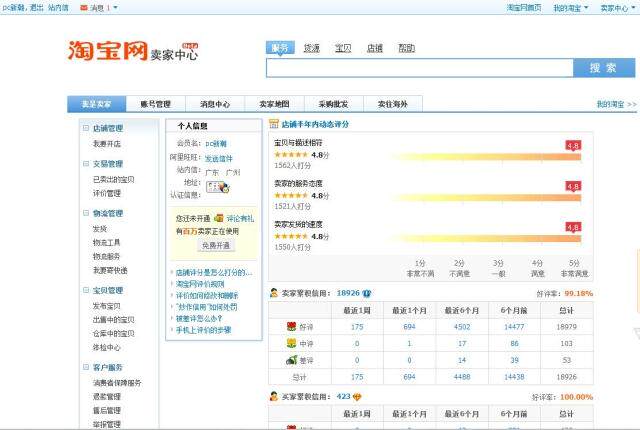The width and height of the screenshot is (640, 430).
Task: Open 消费者保障服务 in sidebar
Action: point(117,383)
